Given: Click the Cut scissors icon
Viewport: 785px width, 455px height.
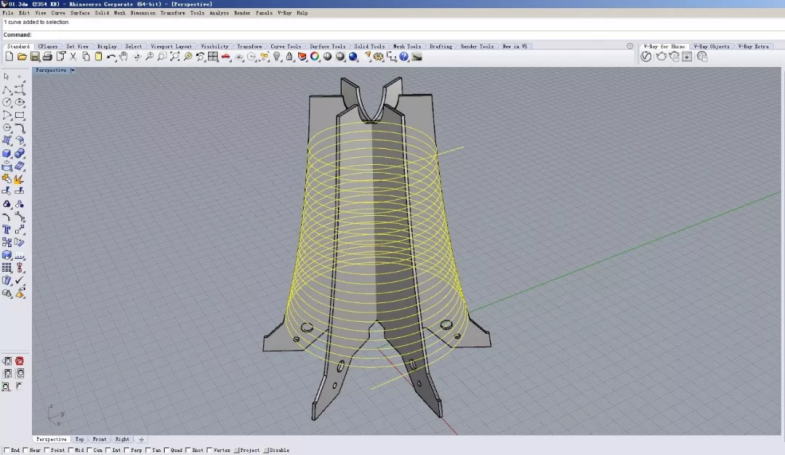Looking at the screenshot, I should tap(73, 57).
